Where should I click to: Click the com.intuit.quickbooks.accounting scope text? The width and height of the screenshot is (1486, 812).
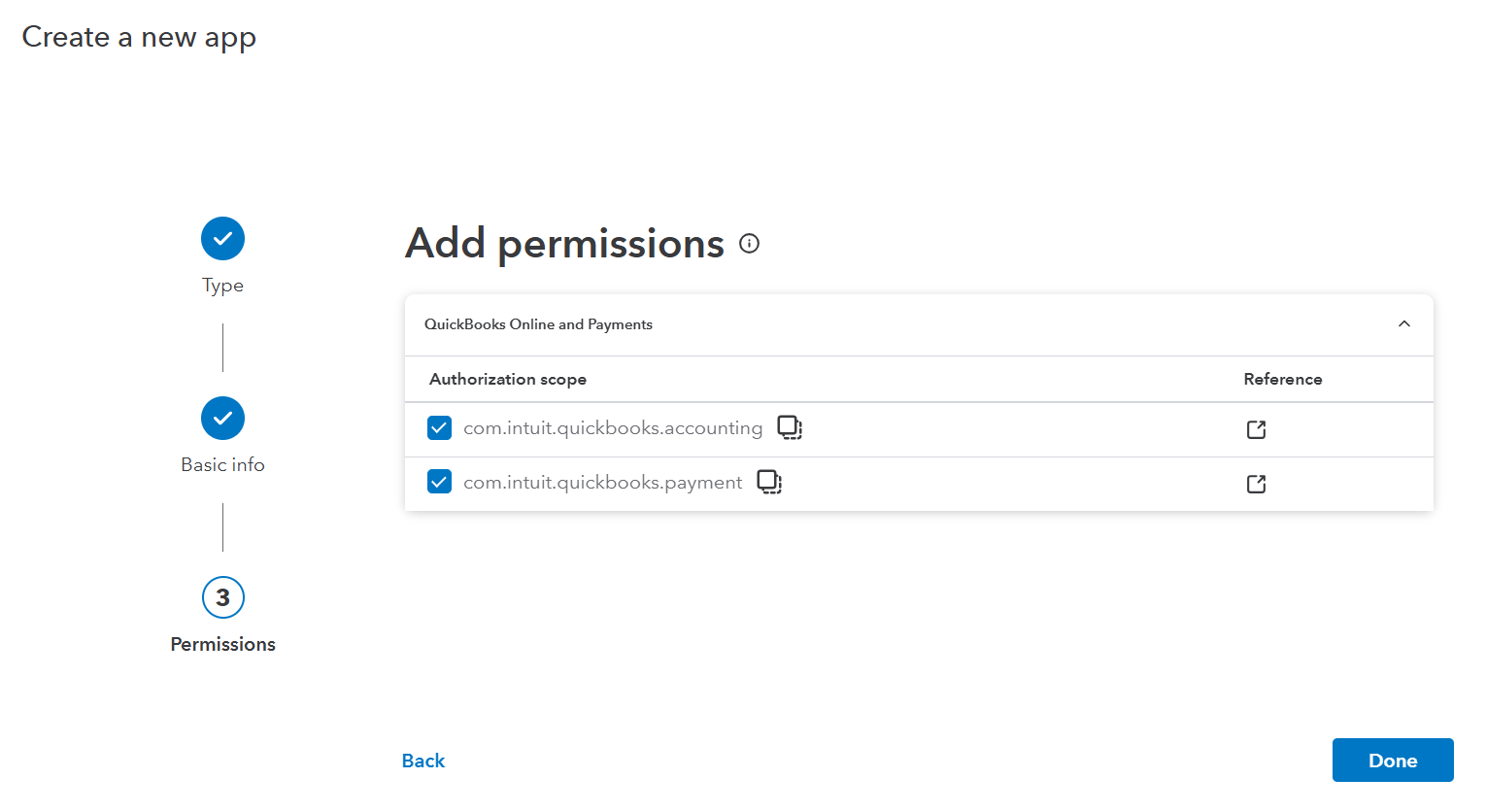pos(613,428)
